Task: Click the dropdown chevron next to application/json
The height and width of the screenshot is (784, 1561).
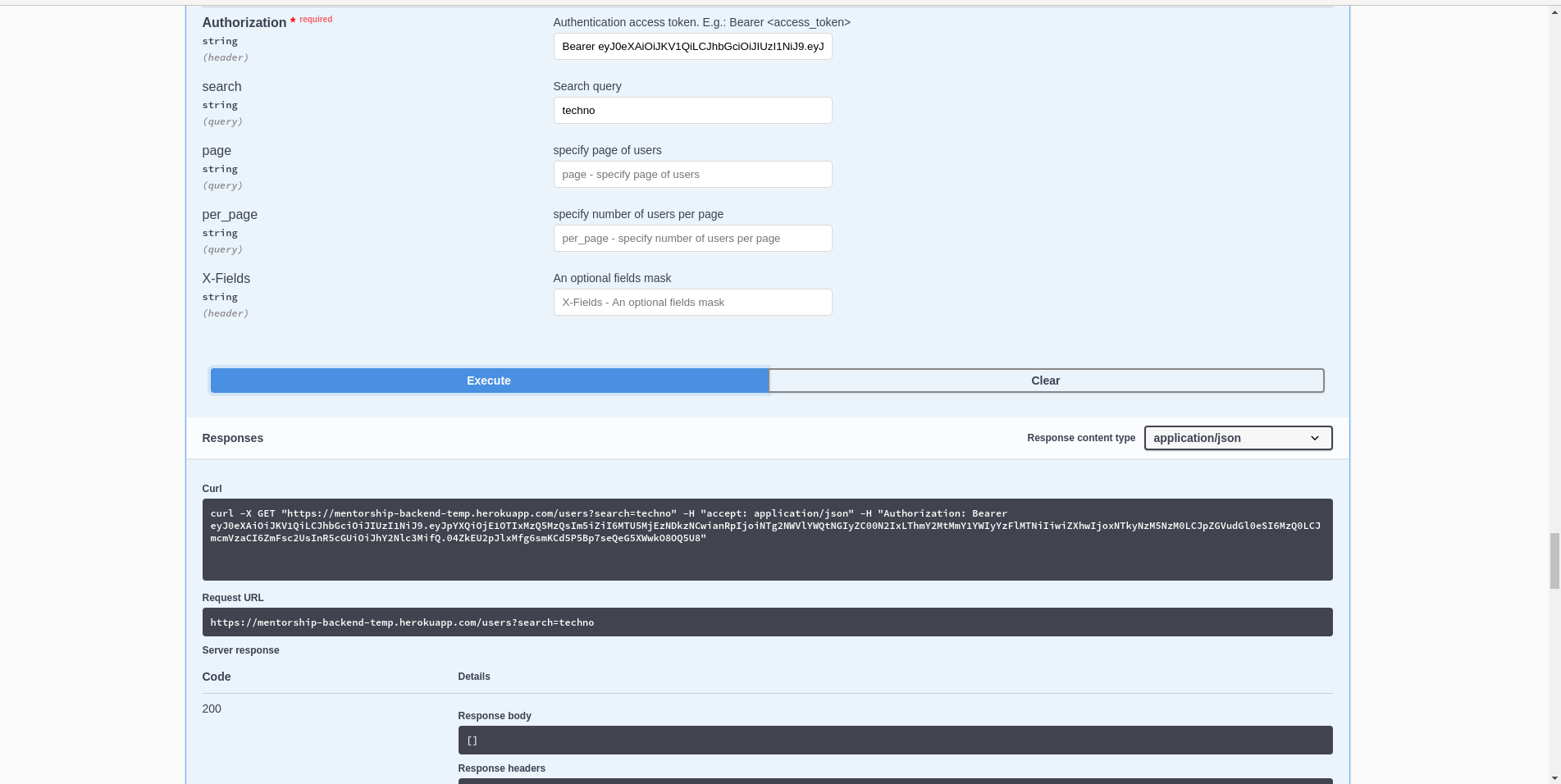Action: tap(1316, 438)
